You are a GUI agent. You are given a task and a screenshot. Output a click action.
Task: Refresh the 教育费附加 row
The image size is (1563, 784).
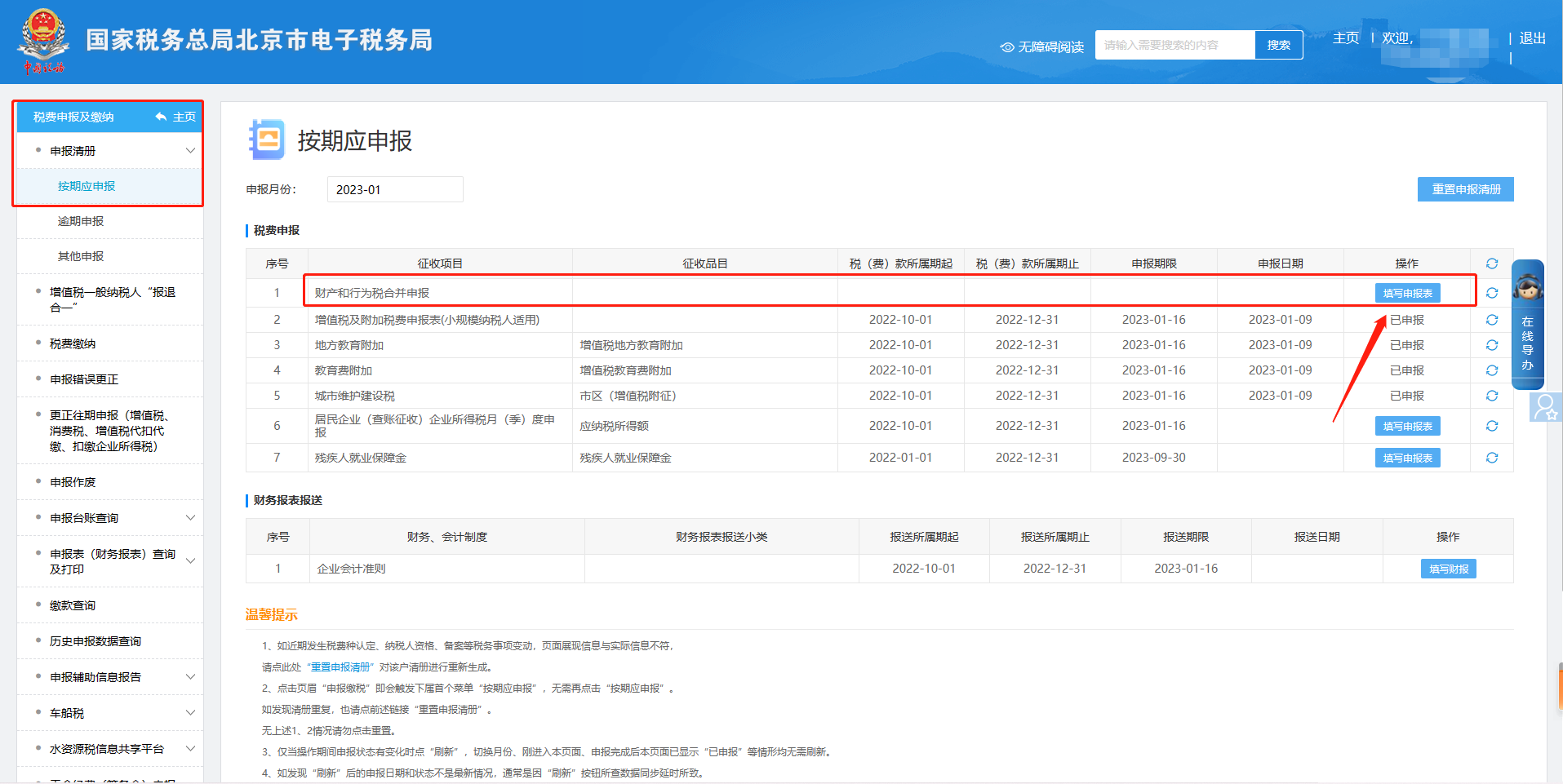click(x=1492, y=370)
